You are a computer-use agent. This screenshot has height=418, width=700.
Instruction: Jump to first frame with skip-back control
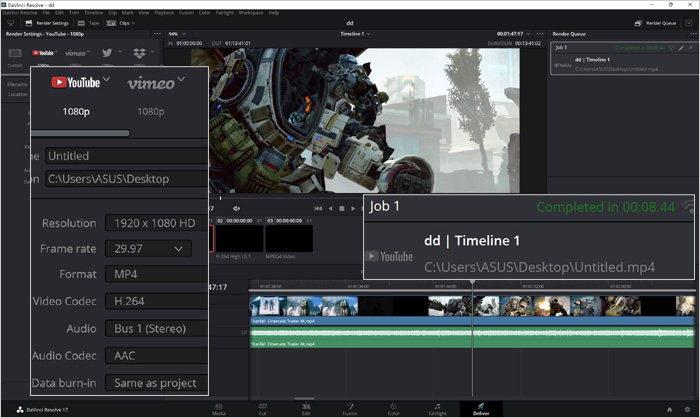tap(318, 209)
